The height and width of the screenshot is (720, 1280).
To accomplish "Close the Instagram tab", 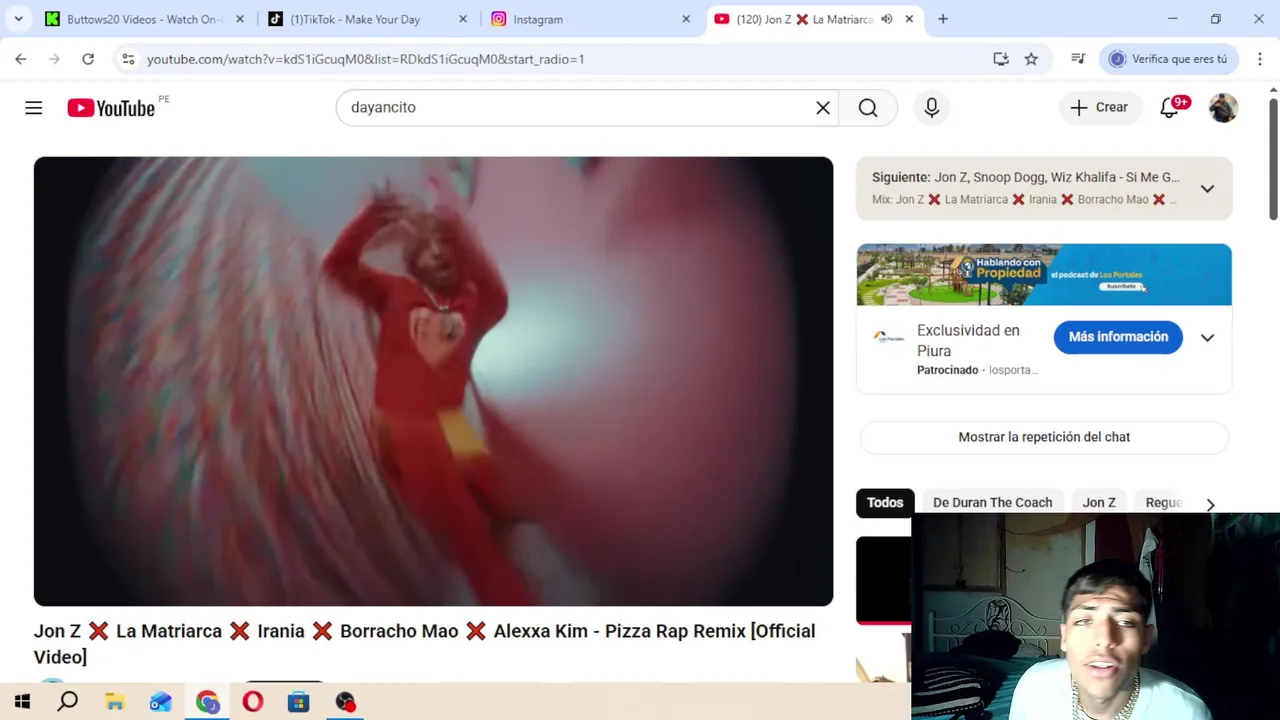I will coord(686,19).
